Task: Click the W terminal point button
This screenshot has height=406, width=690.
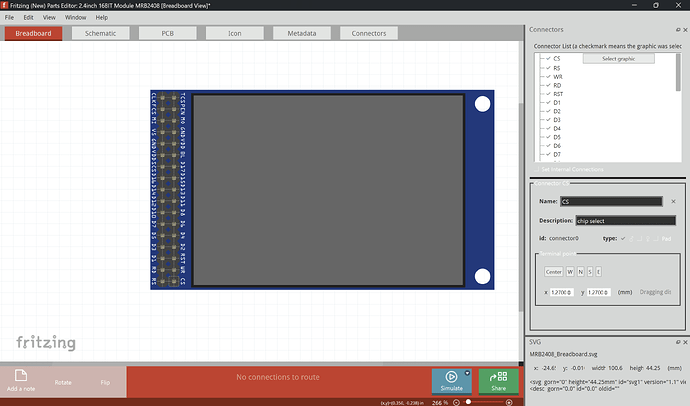Action: click(x=570, y=272)
